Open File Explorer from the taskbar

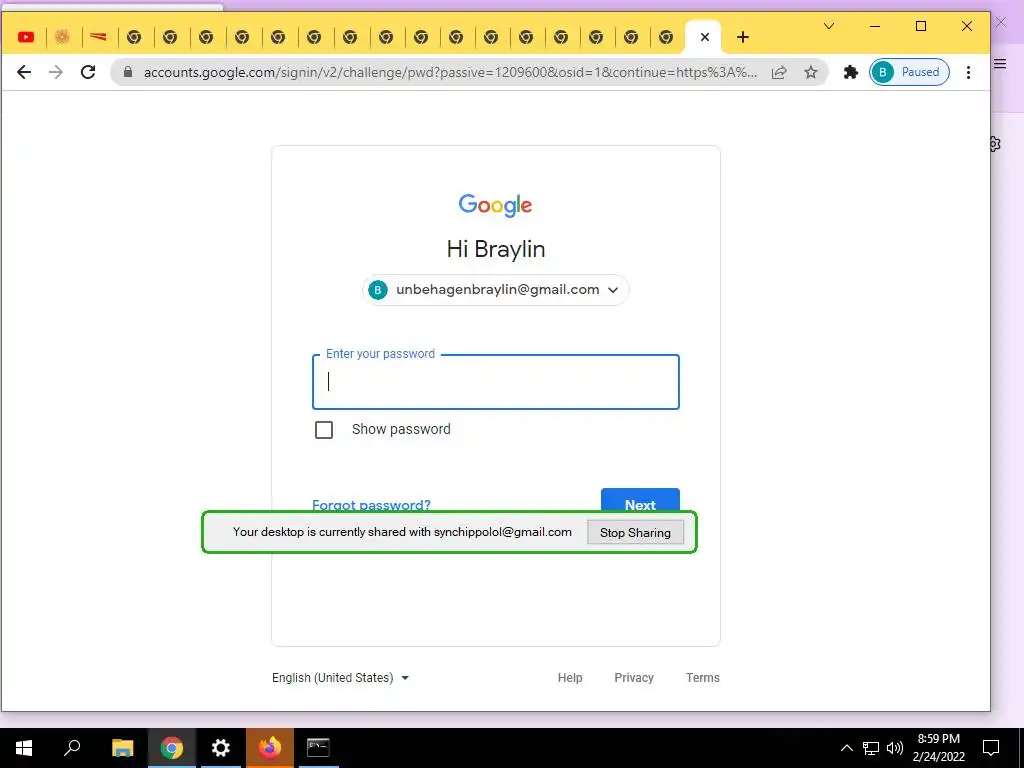coord(122,748)
